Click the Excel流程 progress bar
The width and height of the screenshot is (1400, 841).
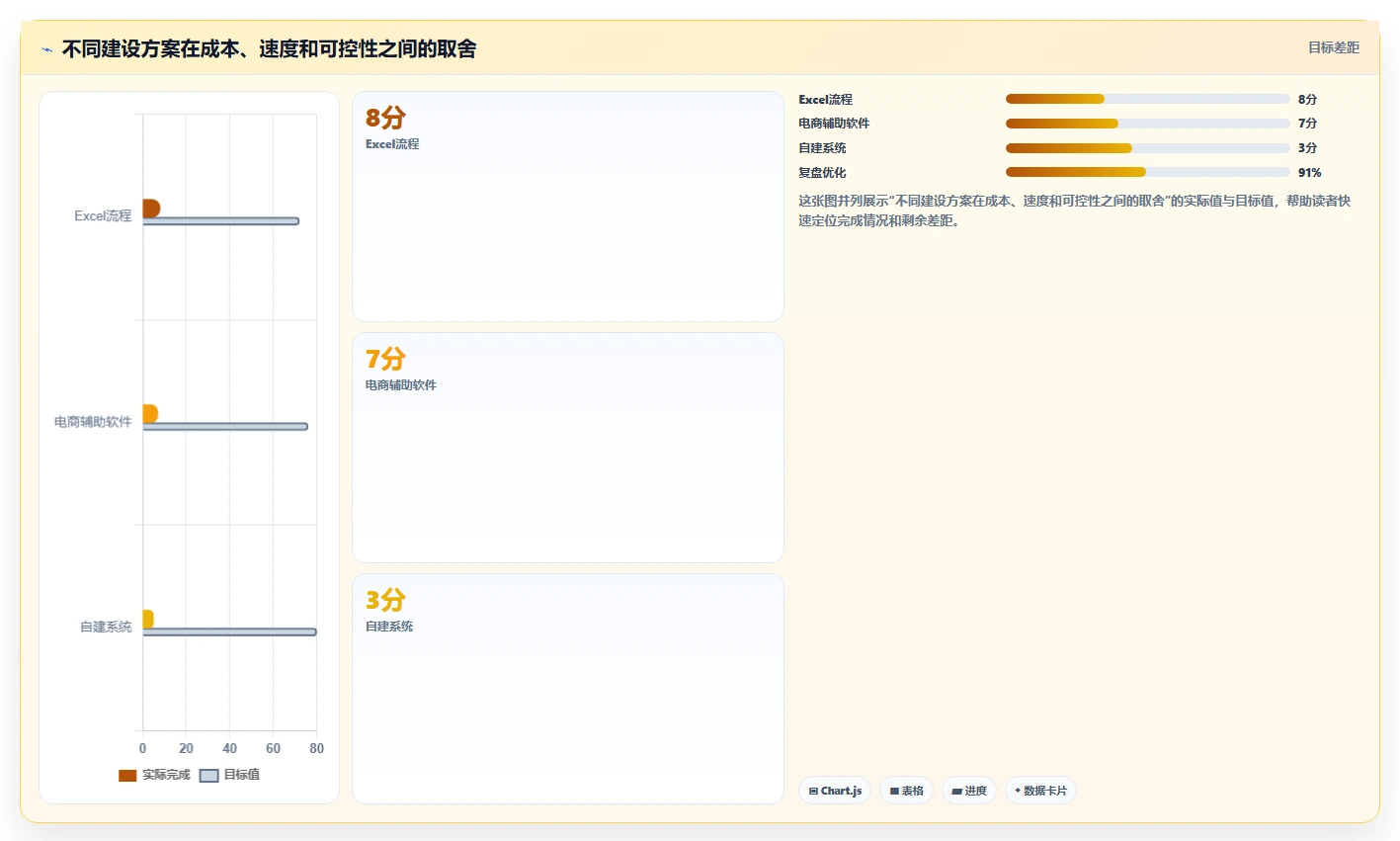point(1148,99)
